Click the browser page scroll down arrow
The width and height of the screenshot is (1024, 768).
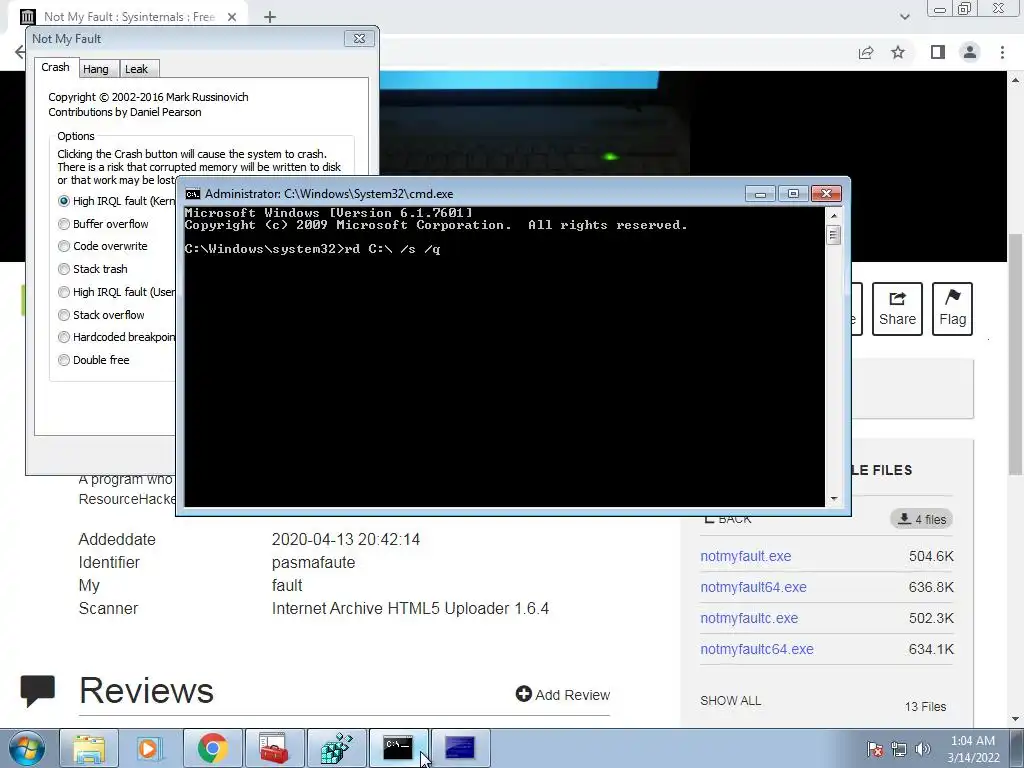[1015, 719]
